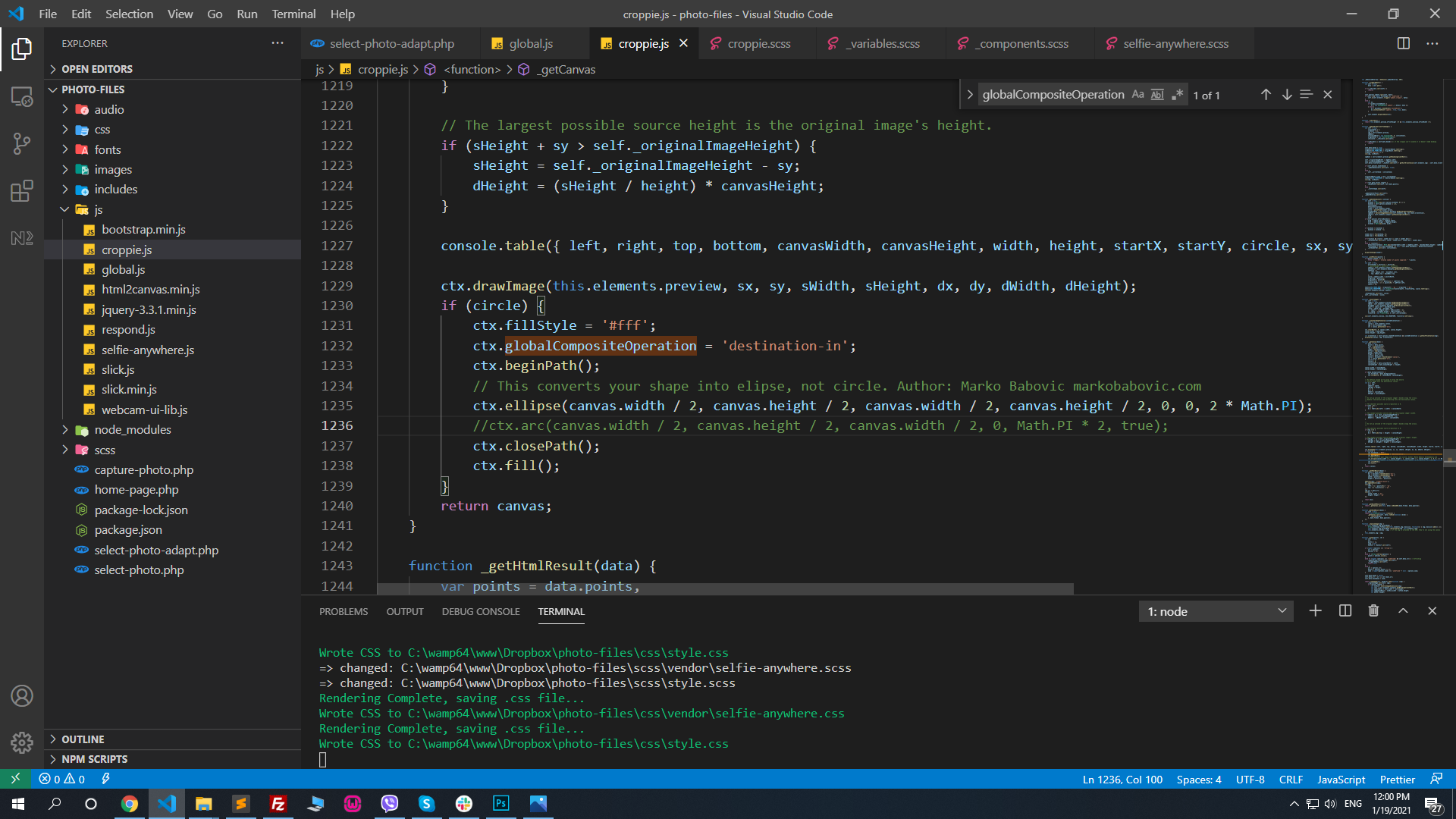Open the Remote Explorer view

(22, 96)
